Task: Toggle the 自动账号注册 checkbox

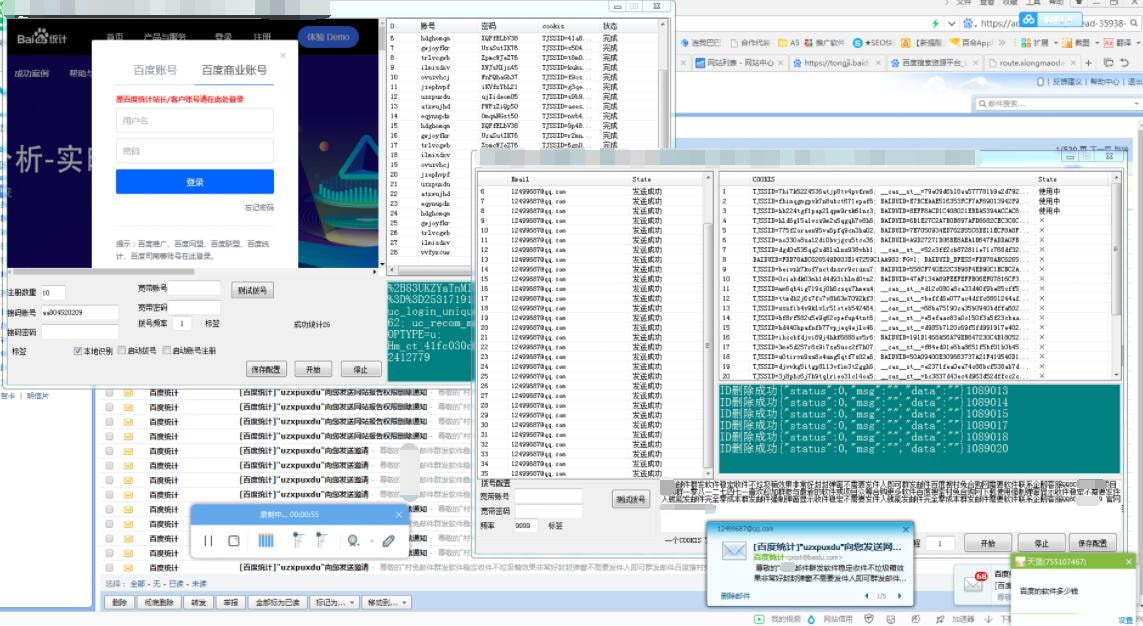Action: coord(167,351)
